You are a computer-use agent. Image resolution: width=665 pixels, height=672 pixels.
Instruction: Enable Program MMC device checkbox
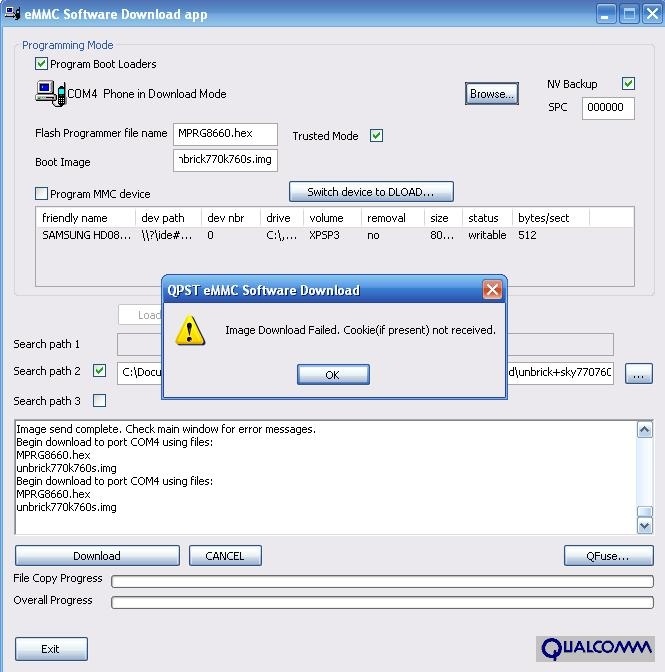click(x=41, y=194)
